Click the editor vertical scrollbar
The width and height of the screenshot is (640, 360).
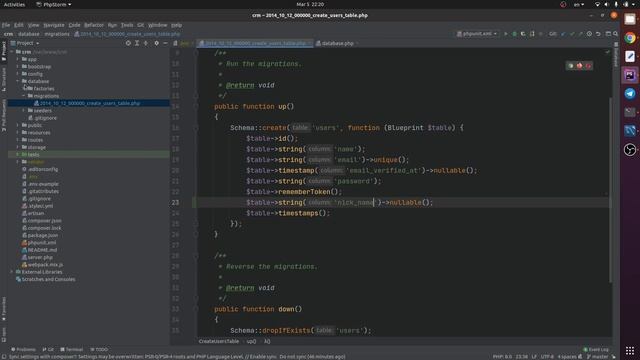(x=611, y=190)
